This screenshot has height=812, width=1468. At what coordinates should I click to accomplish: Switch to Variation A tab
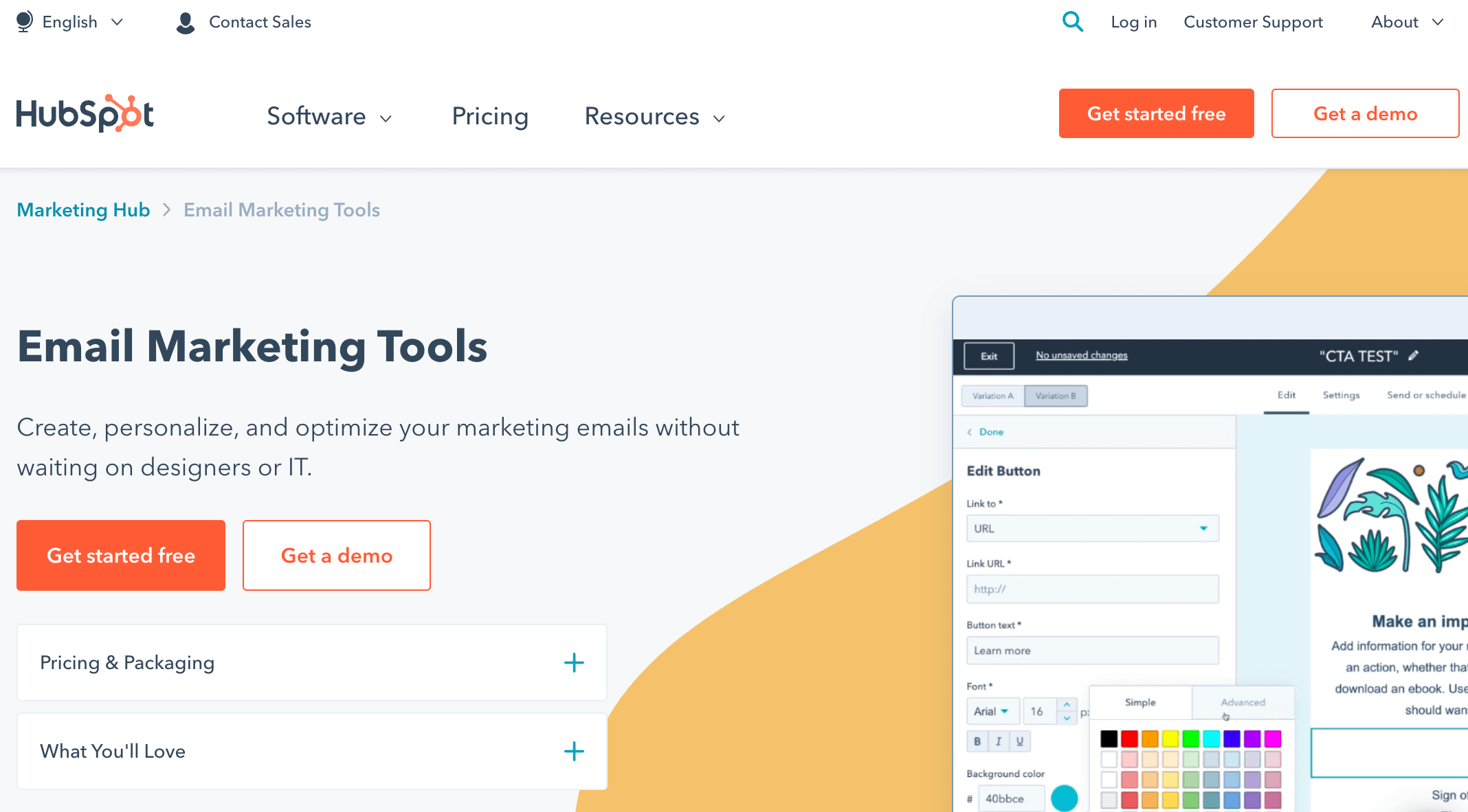pos(992,396)
